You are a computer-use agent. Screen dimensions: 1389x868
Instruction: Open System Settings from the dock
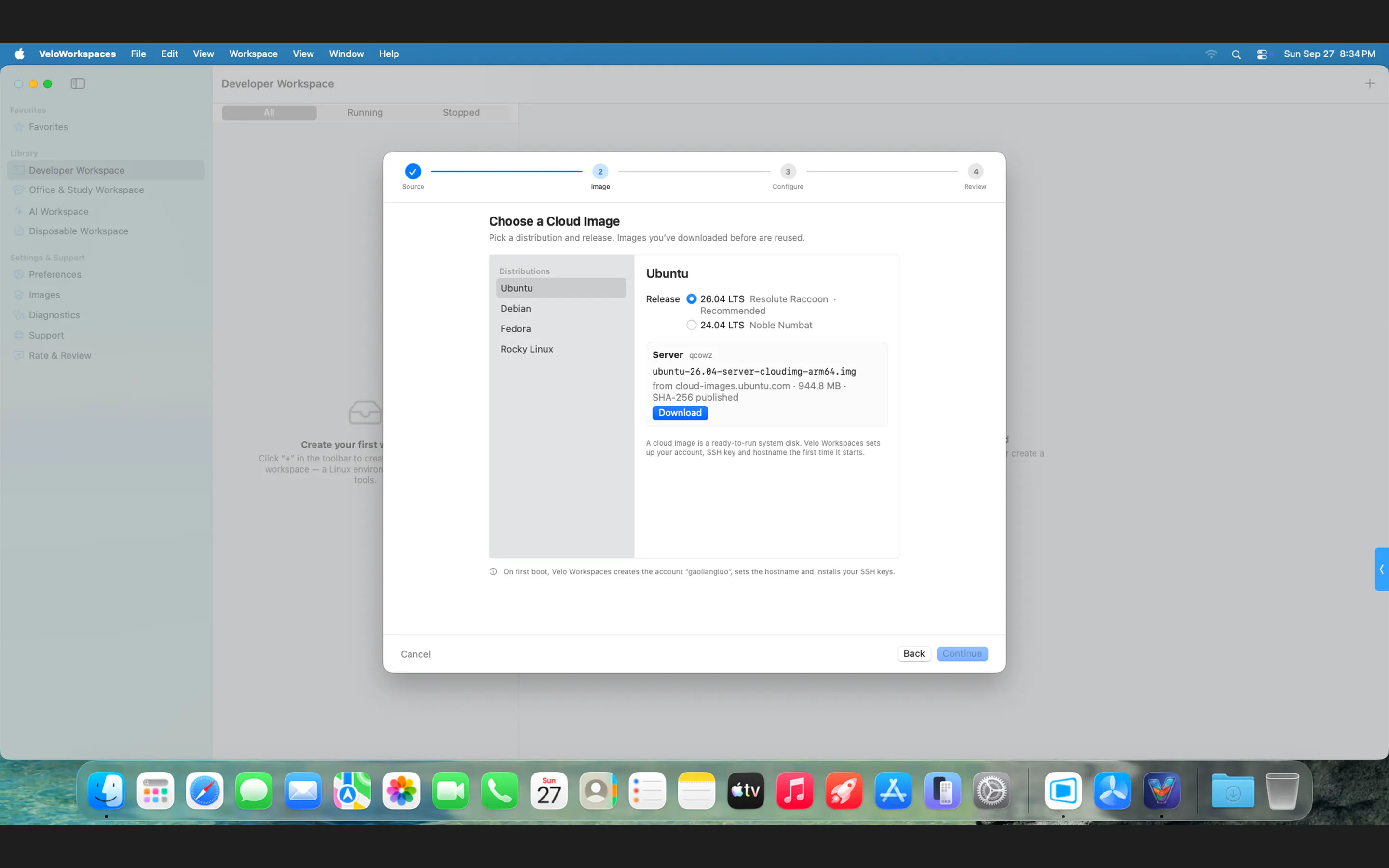[x=991, y=790]
